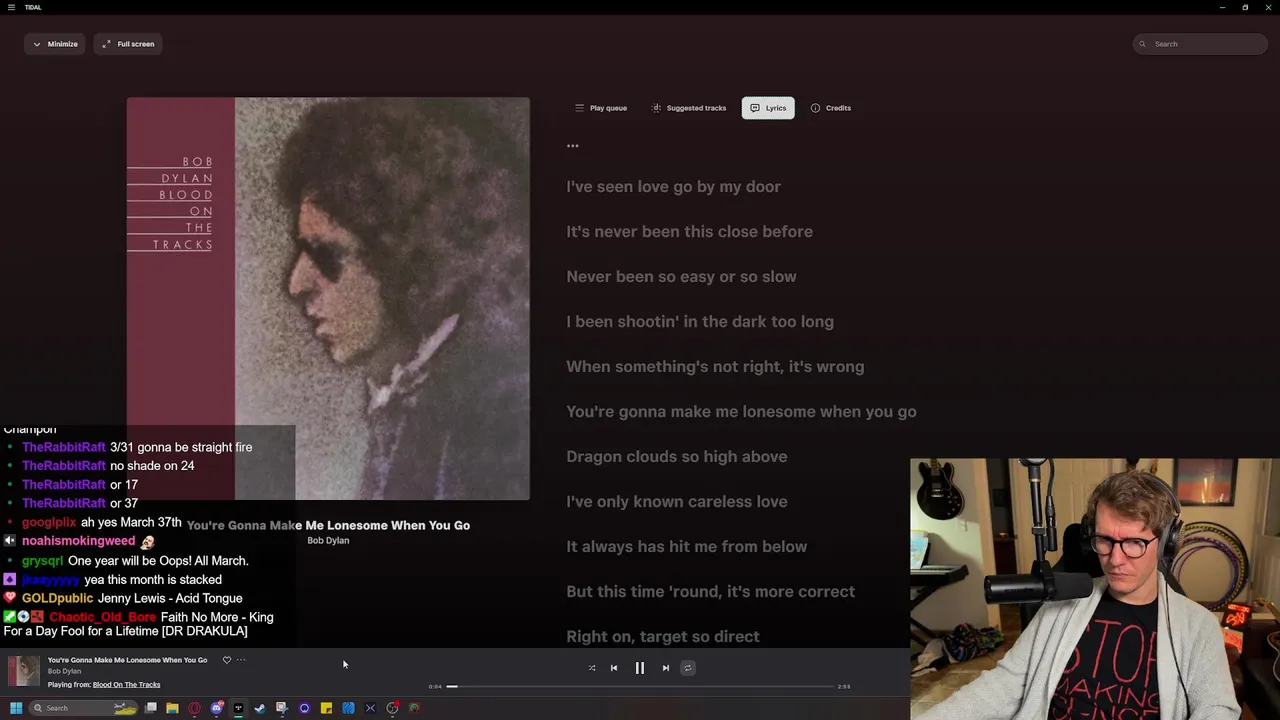This screenshot has width=1280, height=720.
Task: Jump to lyric "I've seen love go by my door"
Action: point(673,187)
